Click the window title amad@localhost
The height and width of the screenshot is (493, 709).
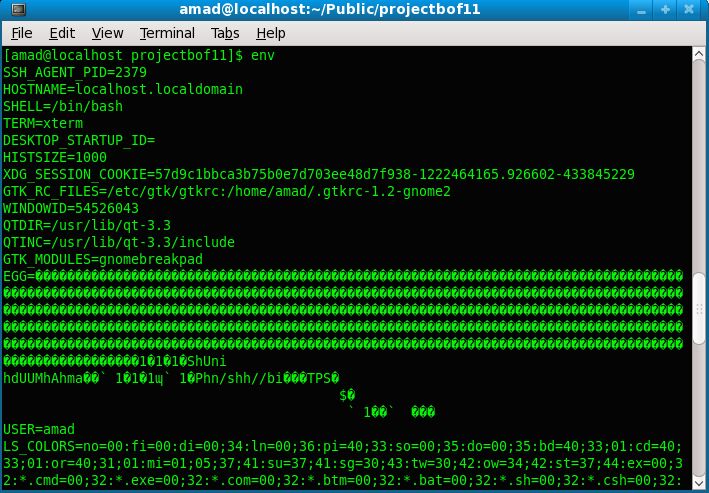tap(330, 9)
